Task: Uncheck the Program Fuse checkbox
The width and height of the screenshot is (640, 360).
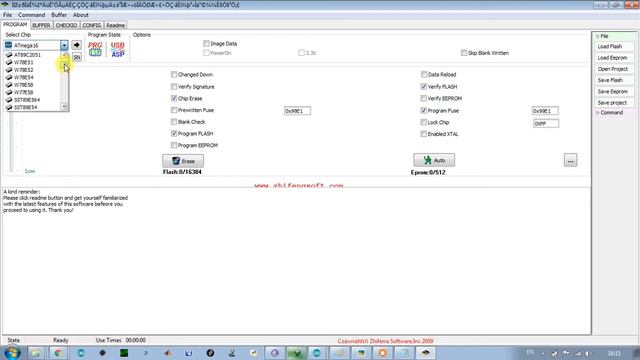Action: click(424, 111)
